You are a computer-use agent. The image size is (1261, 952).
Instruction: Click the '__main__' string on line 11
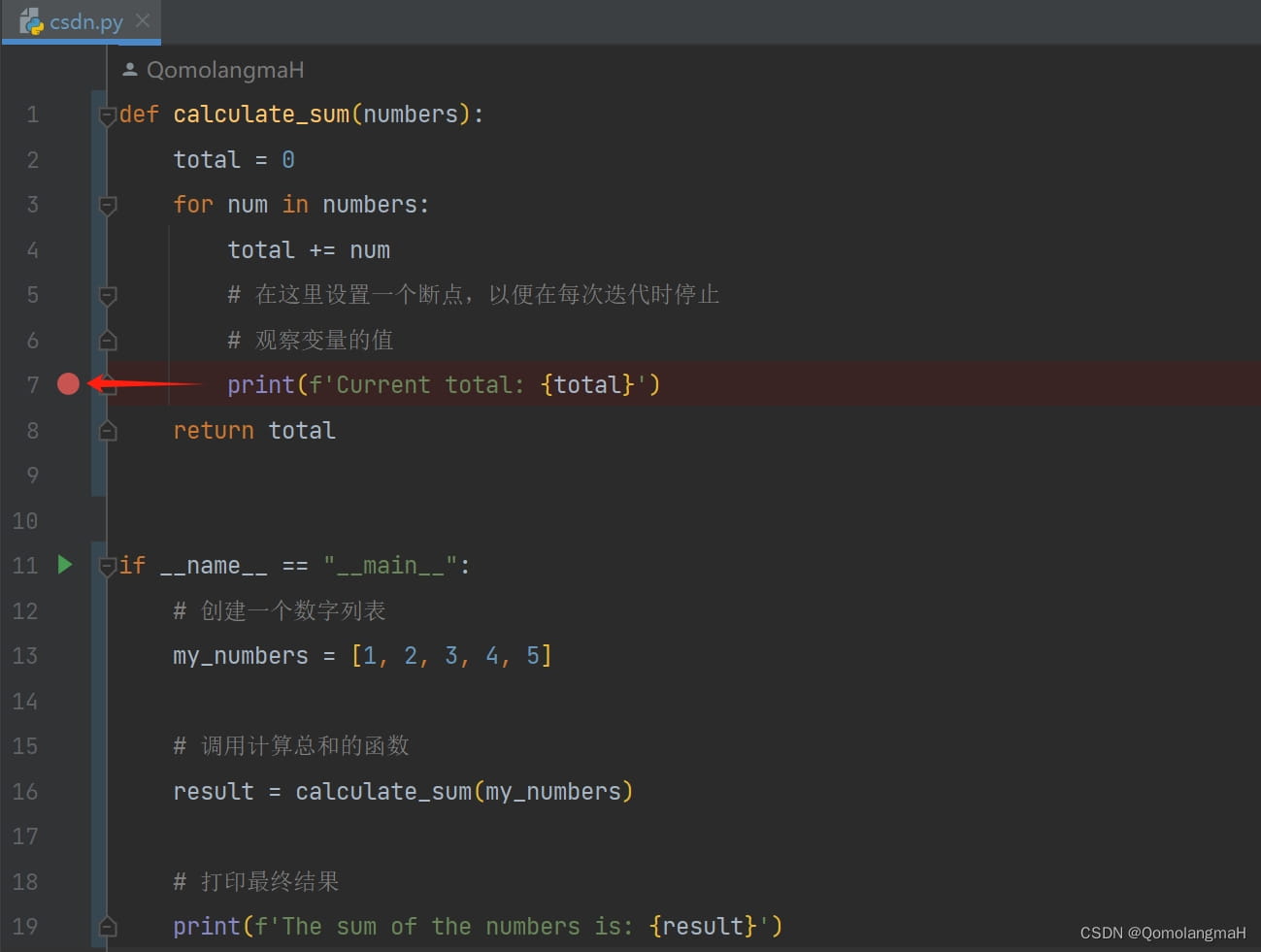(x=390, y=566)
